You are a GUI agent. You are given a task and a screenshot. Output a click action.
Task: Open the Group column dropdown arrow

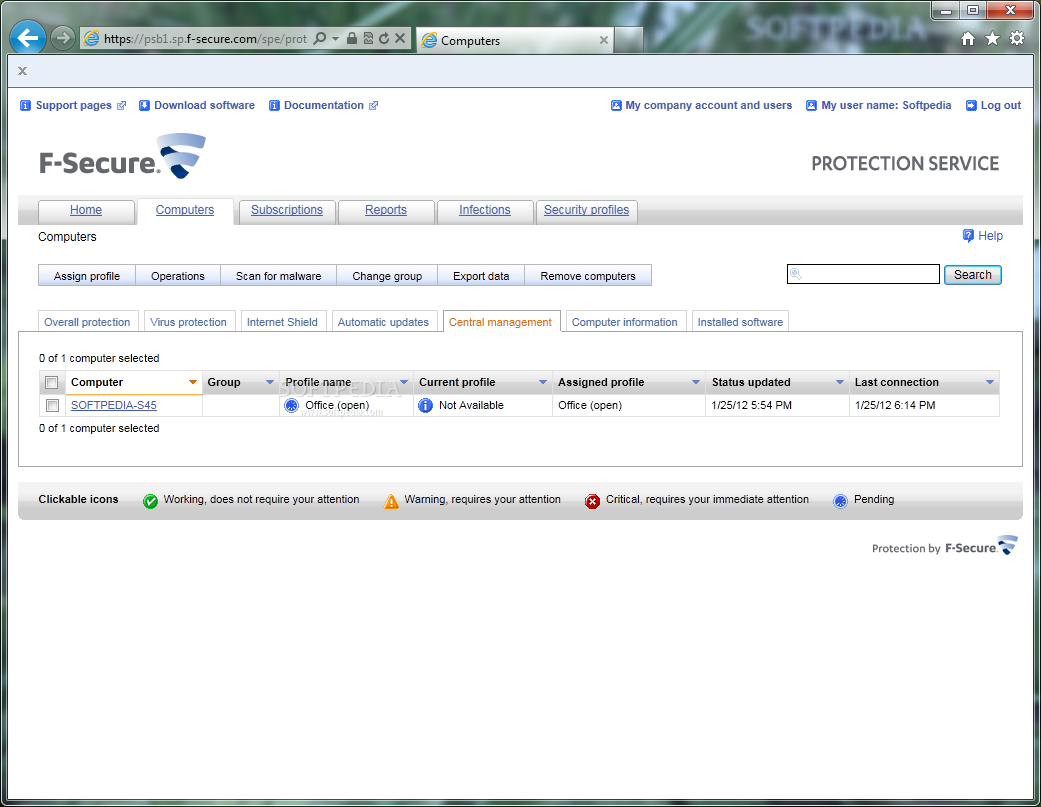click(x=270, y=382)
